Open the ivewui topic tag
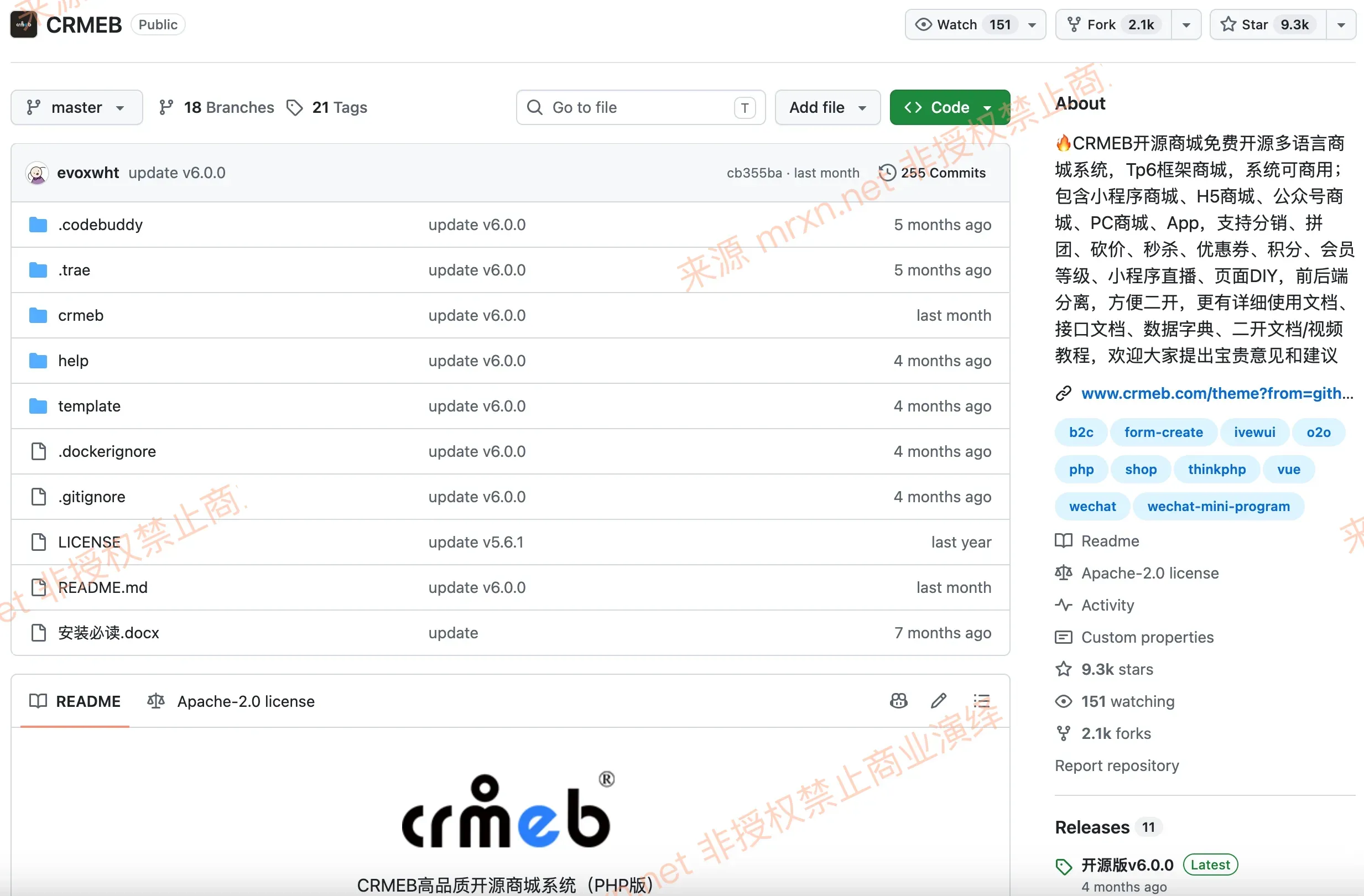The image size is (1364, 896). tap(1254, 432)
